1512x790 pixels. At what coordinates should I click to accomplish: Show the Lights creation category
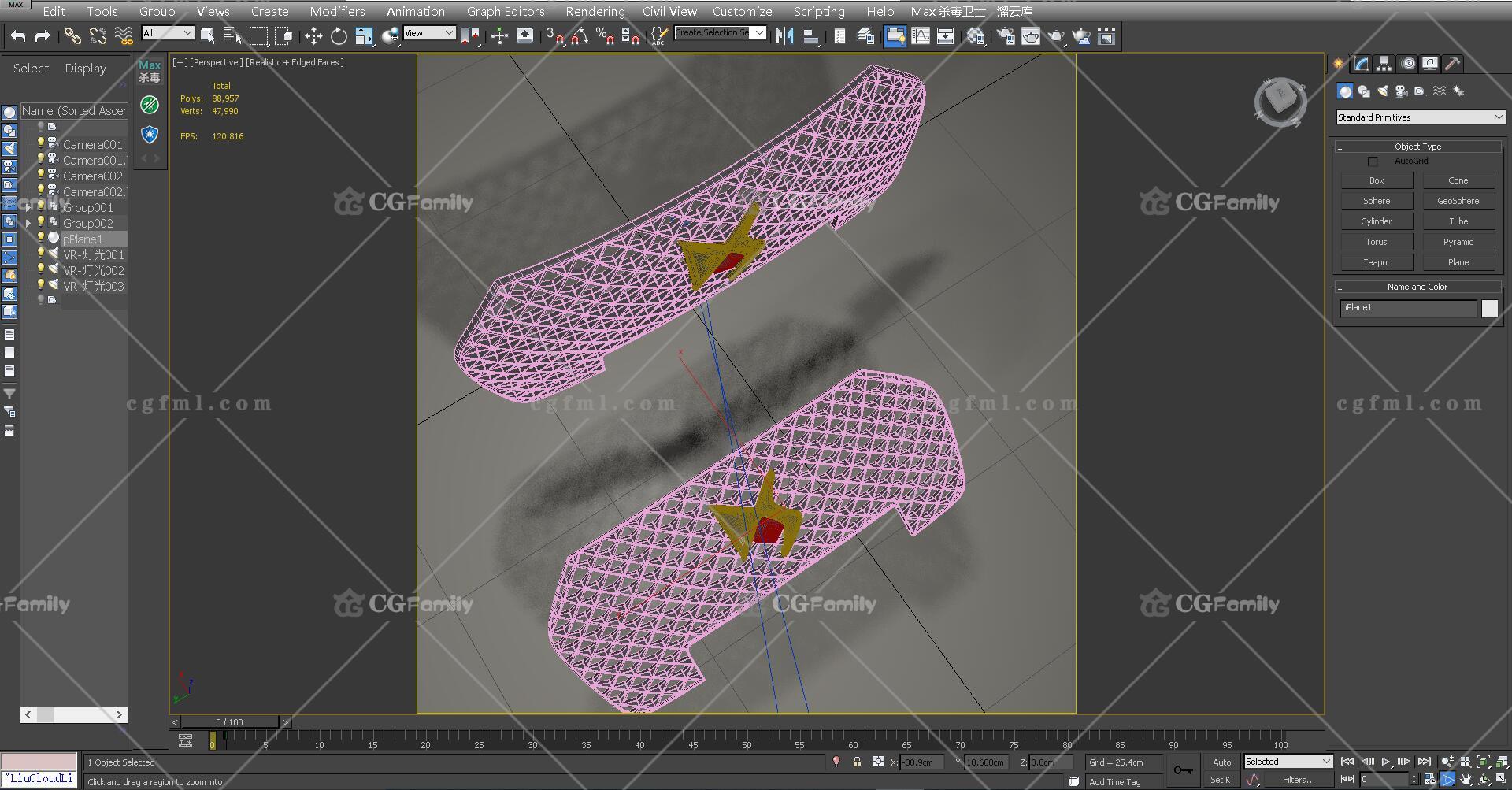(1383, 91)
